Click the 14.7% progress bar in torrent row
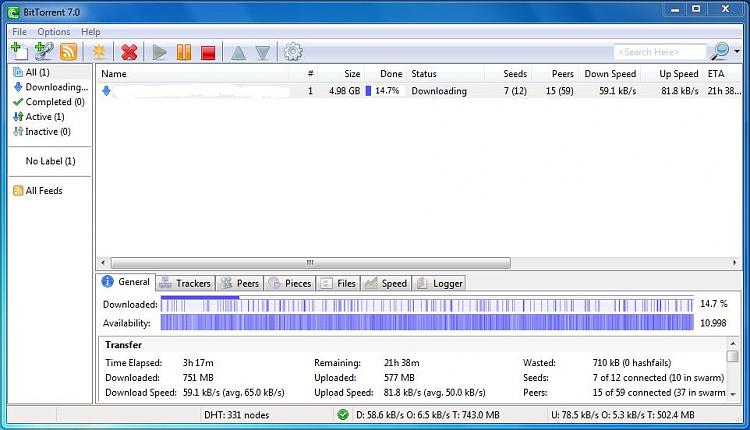This screenshot has height=430, width=750. pyautogui.click(x=385, y=91)
